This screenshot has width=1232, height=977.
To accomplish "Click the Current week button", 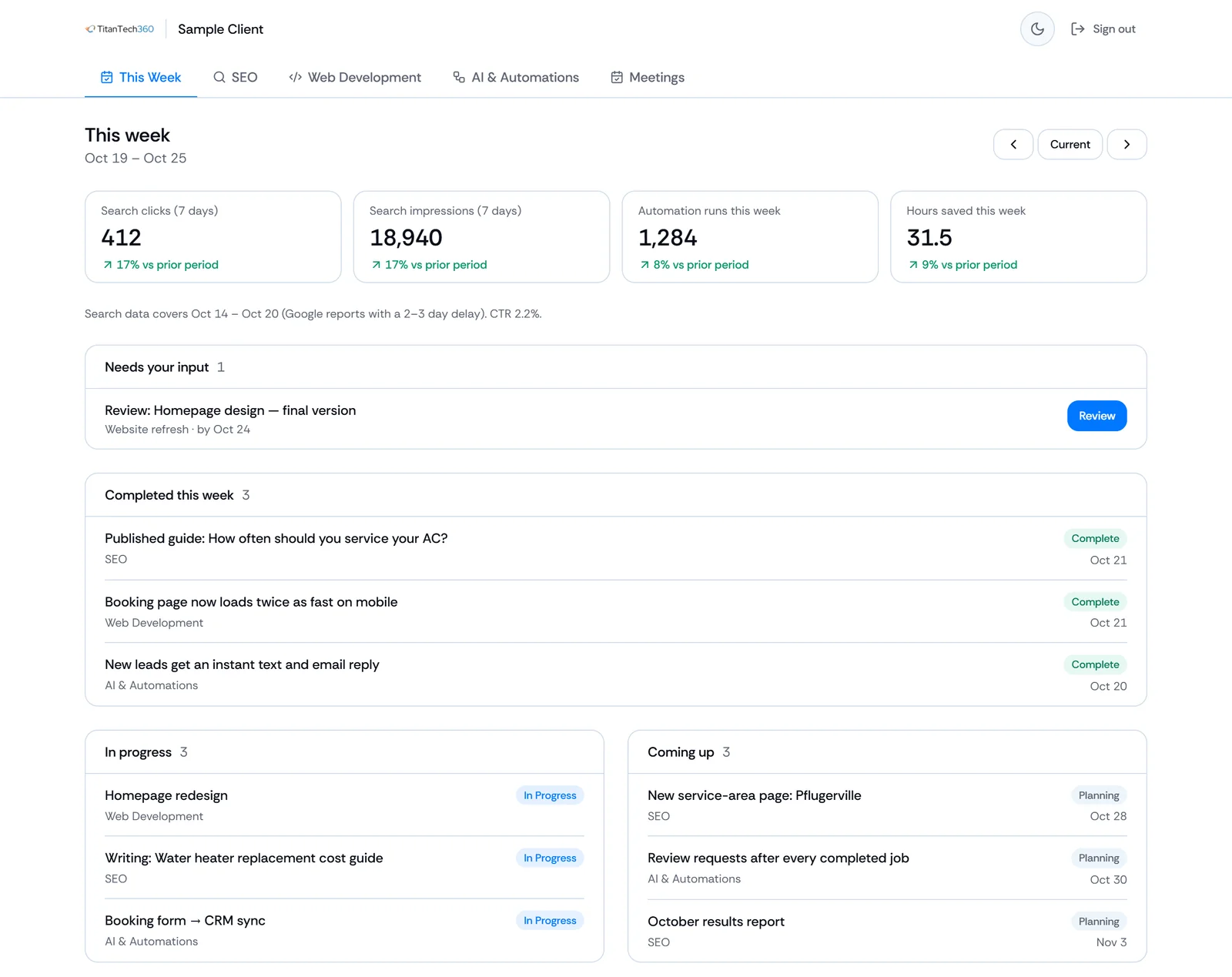I will (1070, 145).
